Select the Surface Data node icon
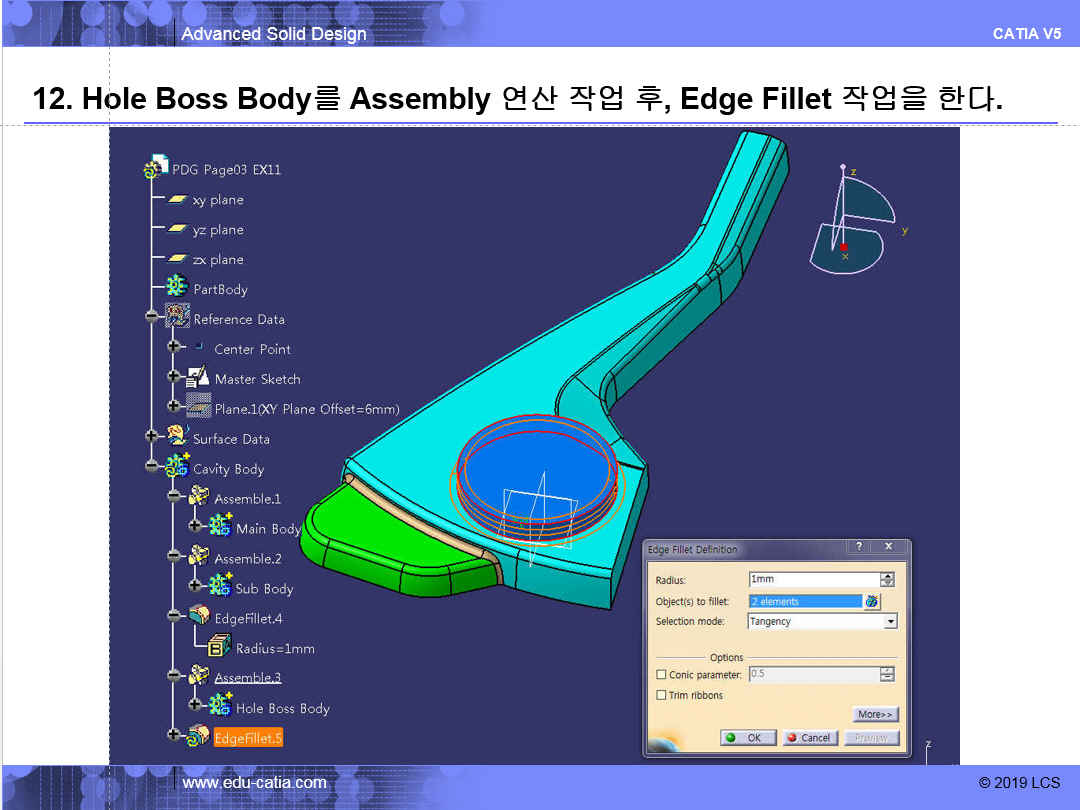Image resolution: width=1080 pixels, height=810 pixels. pos(177,438)
